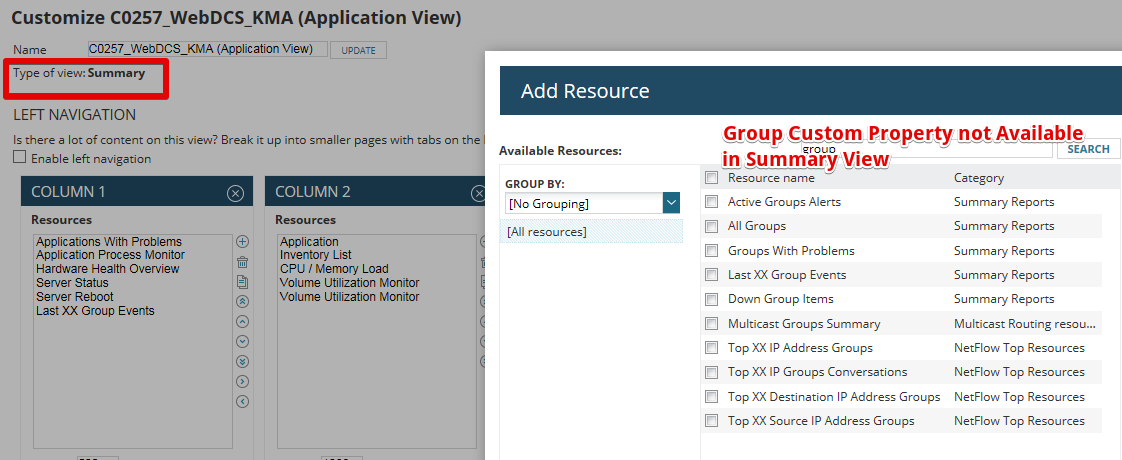The image size is (1122, 460).
Task: Tick the Groups With Problems checkbox
Action: (711, 251)
